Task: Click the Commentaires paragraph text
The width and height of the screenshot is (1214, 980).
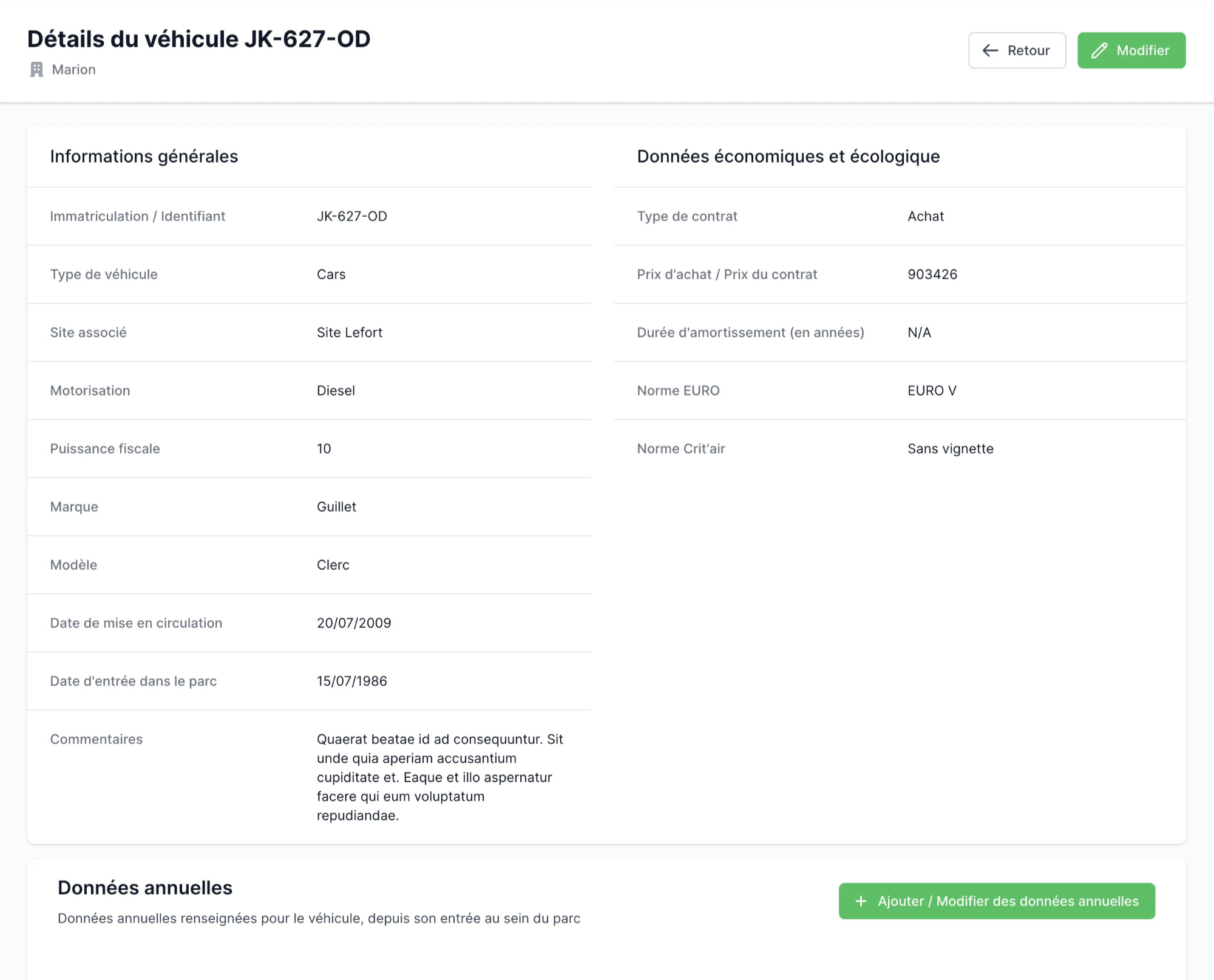Action: click(x=439, y=777)
